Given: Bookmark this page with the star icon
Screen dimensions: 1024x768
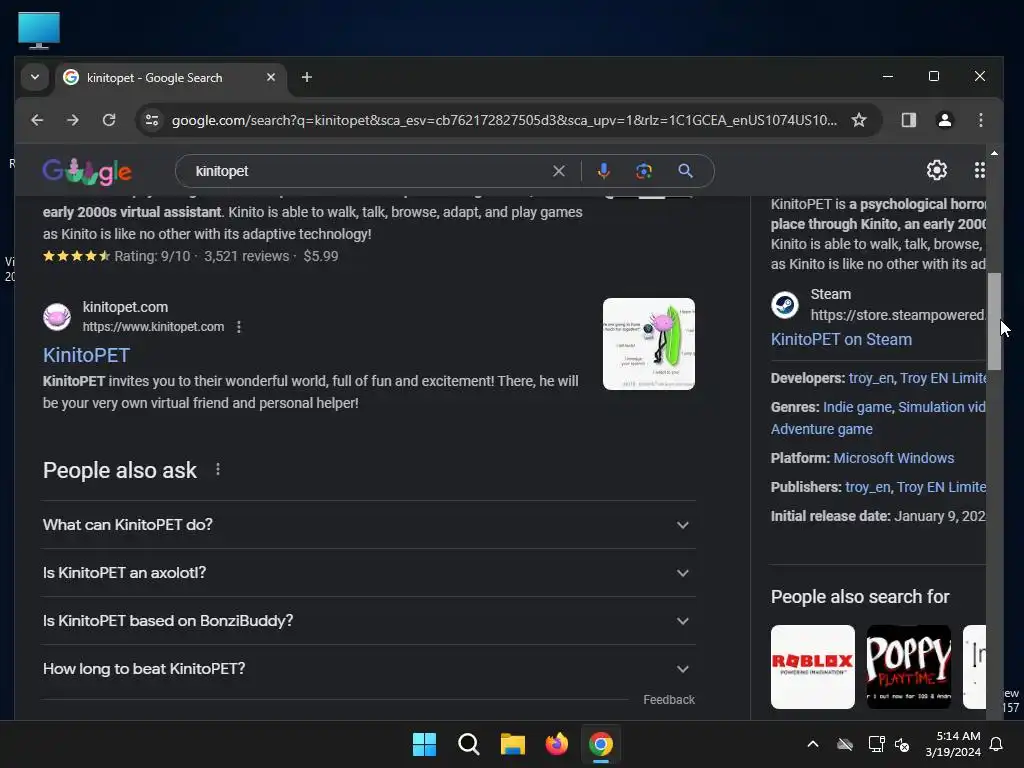Looking at the screenshot, I should point(859,120).
